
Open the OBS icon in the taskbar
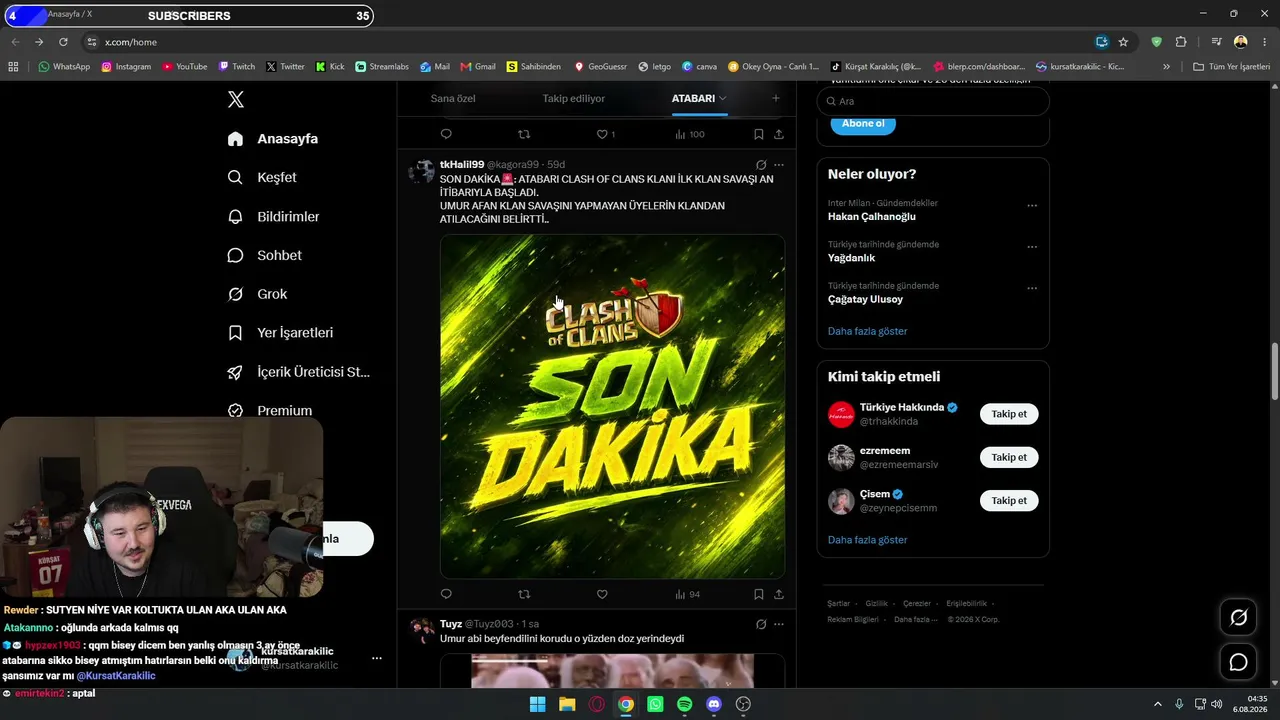[743, 704]
